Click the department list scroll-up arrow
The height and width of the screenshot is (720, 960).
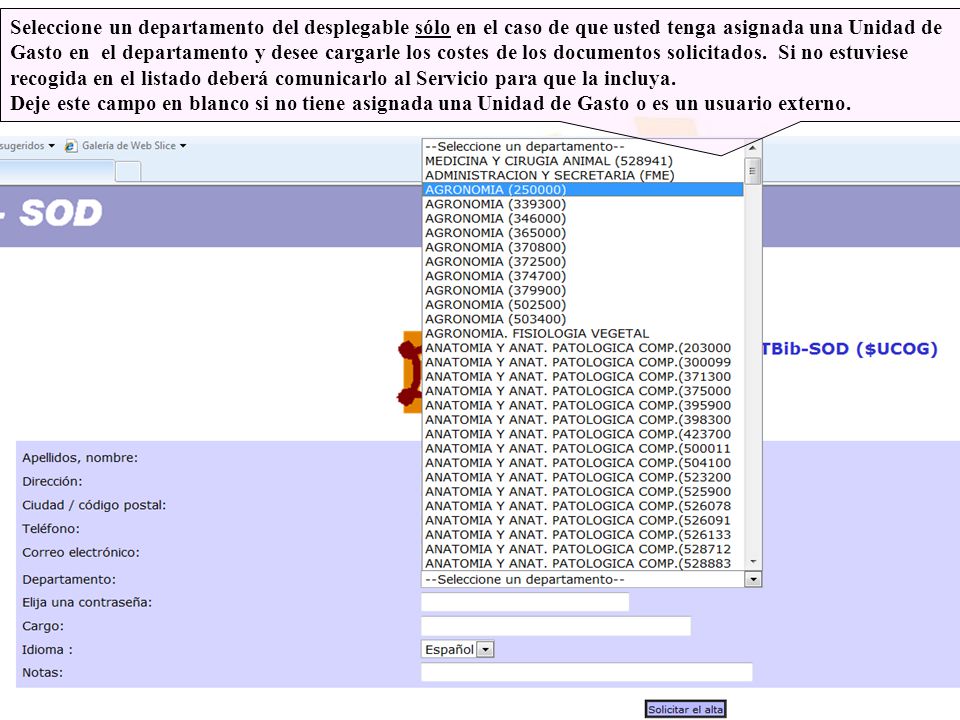(752, 148)
